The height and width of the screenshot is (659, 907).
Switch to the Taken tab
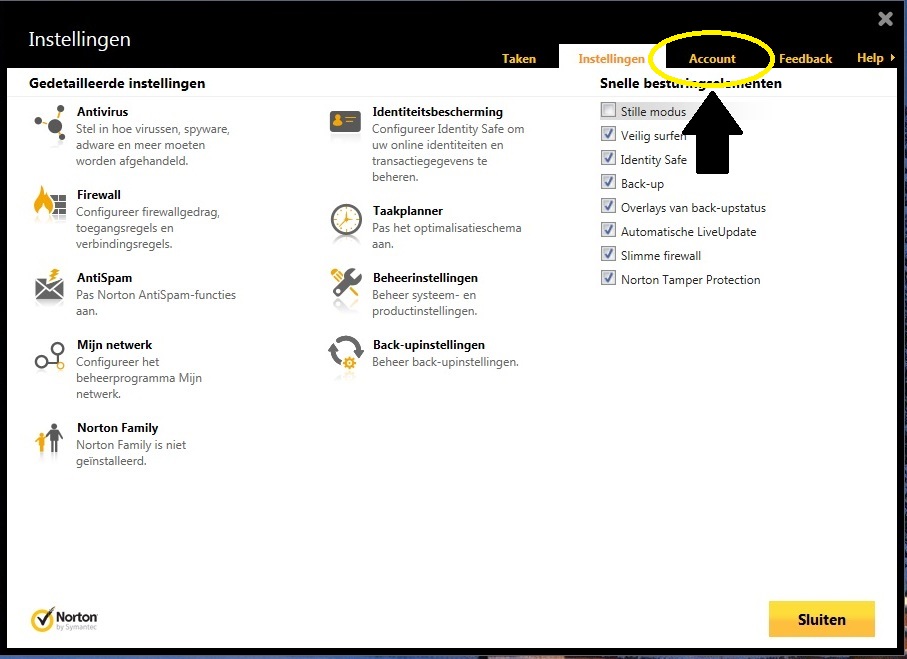tap(519, 59)
